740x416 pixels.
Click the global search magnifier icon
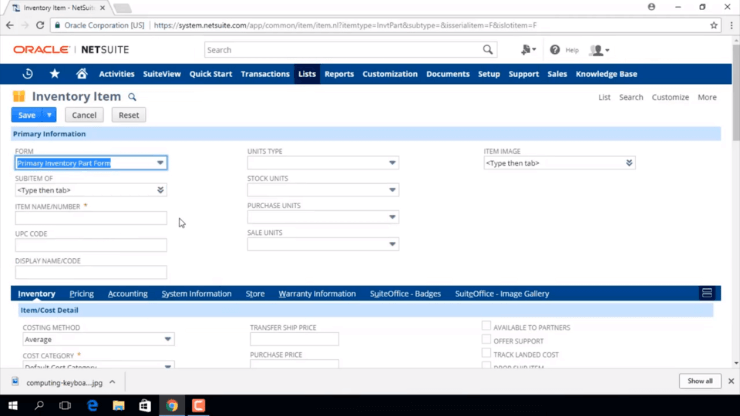point(488,49)
